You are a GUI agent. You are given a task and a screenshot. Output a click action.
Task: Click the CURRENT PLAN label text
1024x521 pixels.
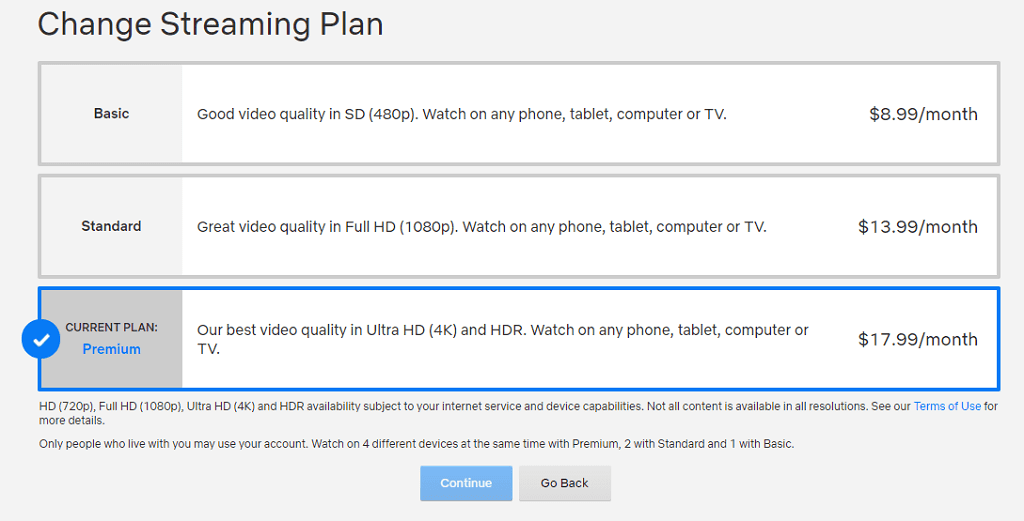click(x=111, y=327)
